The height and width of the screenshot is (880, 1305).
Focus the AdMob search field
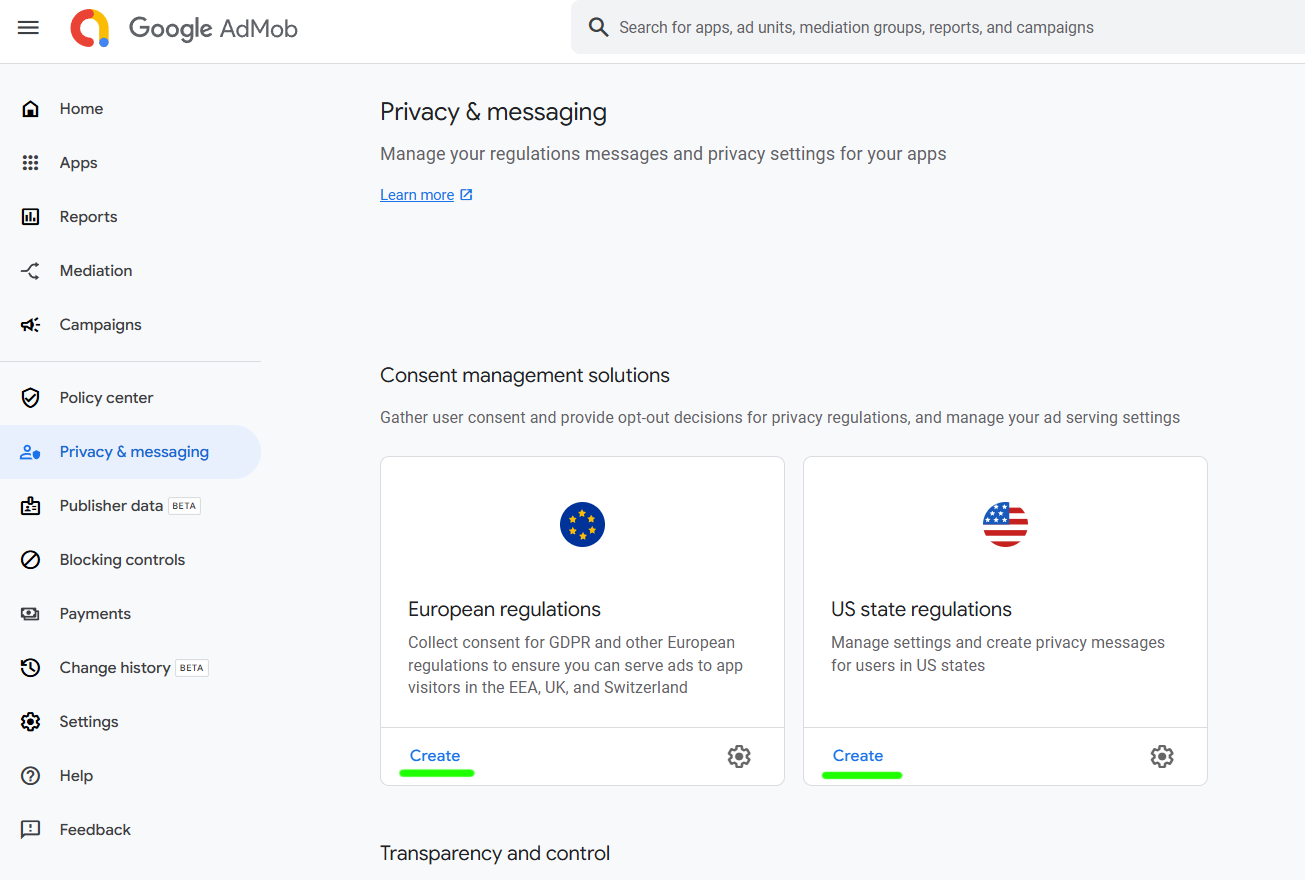click(x=900, y=28)
